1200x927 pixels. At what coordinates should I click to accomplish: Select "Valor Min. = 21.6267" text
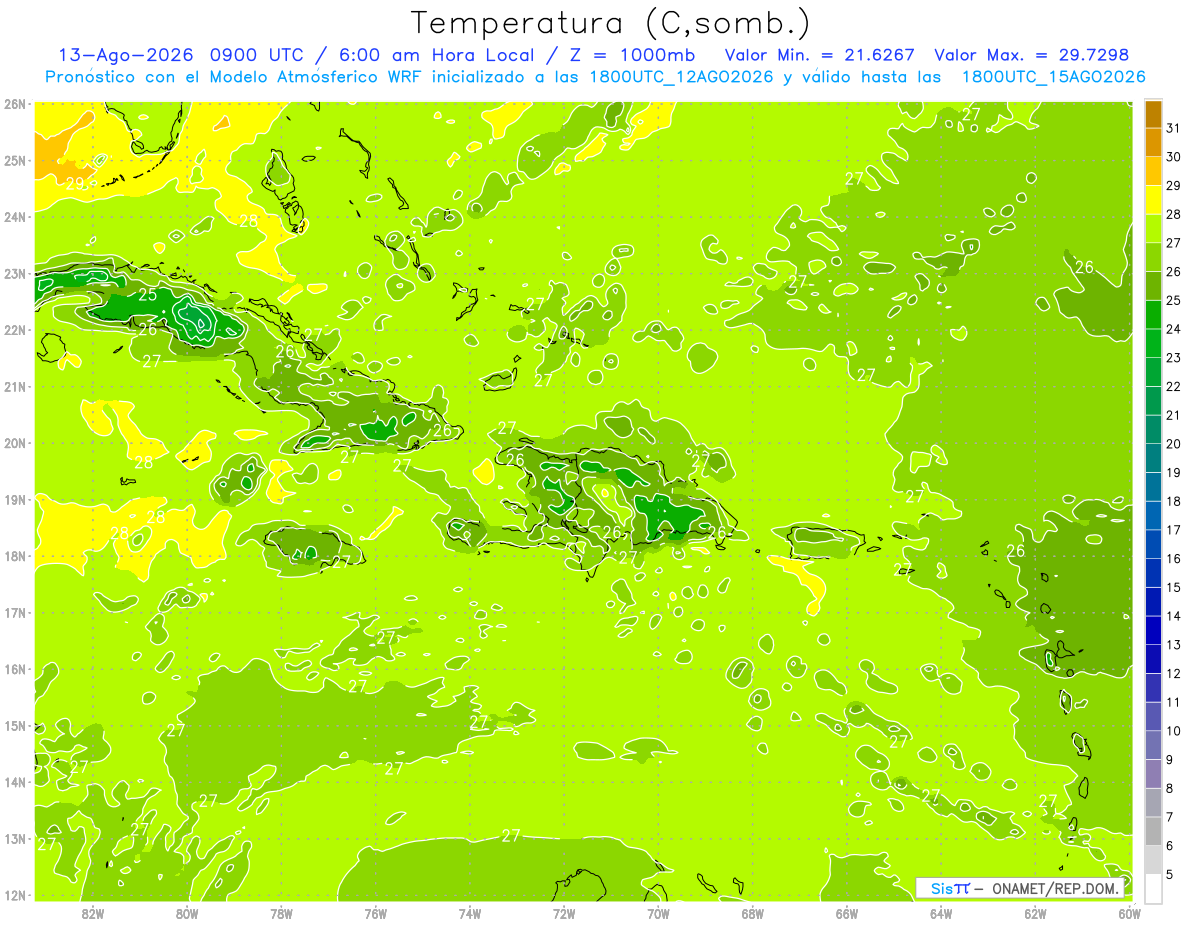(x=821, y=55)
